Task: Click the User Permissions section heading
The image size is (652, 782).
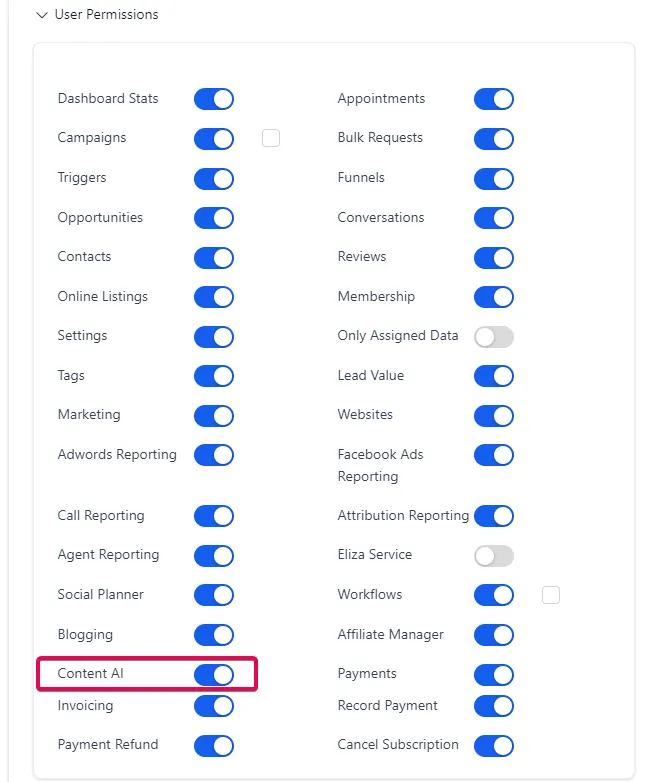Action: 106,14
